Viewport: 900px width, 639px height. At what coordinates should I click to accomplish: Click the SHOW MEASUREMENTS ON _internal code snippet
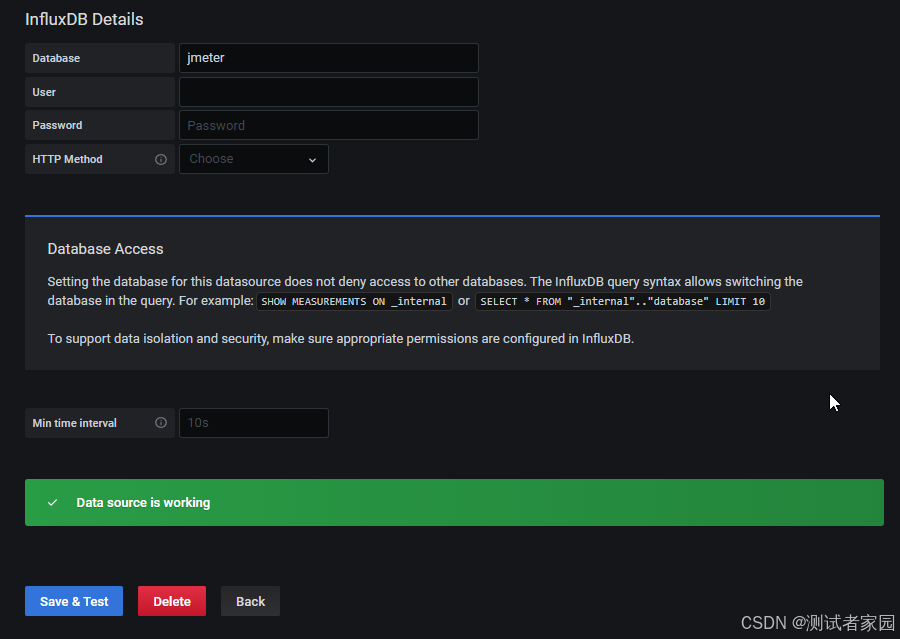point(354,301)
